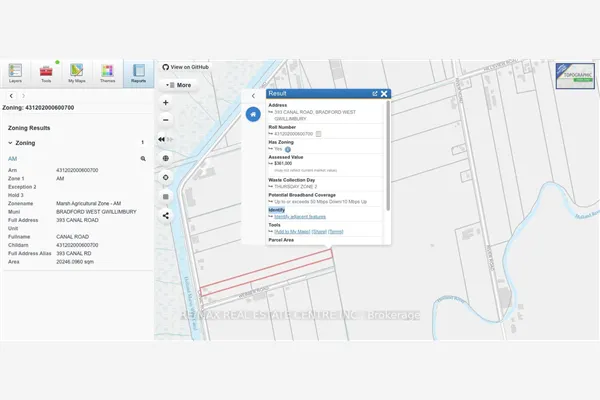600x400 pixels.
Task: Click the AM zone magnifier icon
Action: [143, 158]
